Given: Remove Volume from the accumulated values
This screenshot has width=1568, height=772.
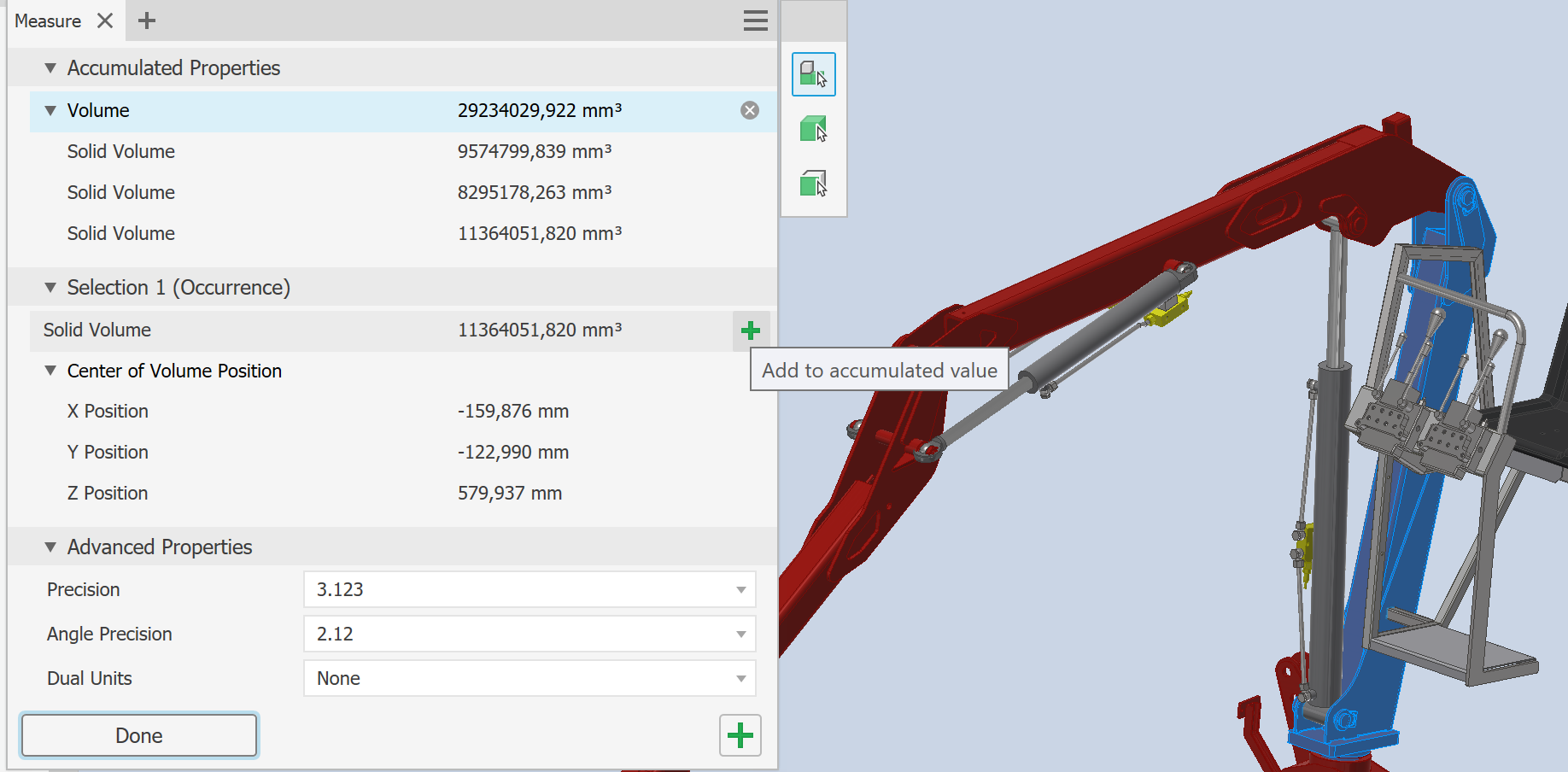Looking at the screenshot, I should click(749, 109).
